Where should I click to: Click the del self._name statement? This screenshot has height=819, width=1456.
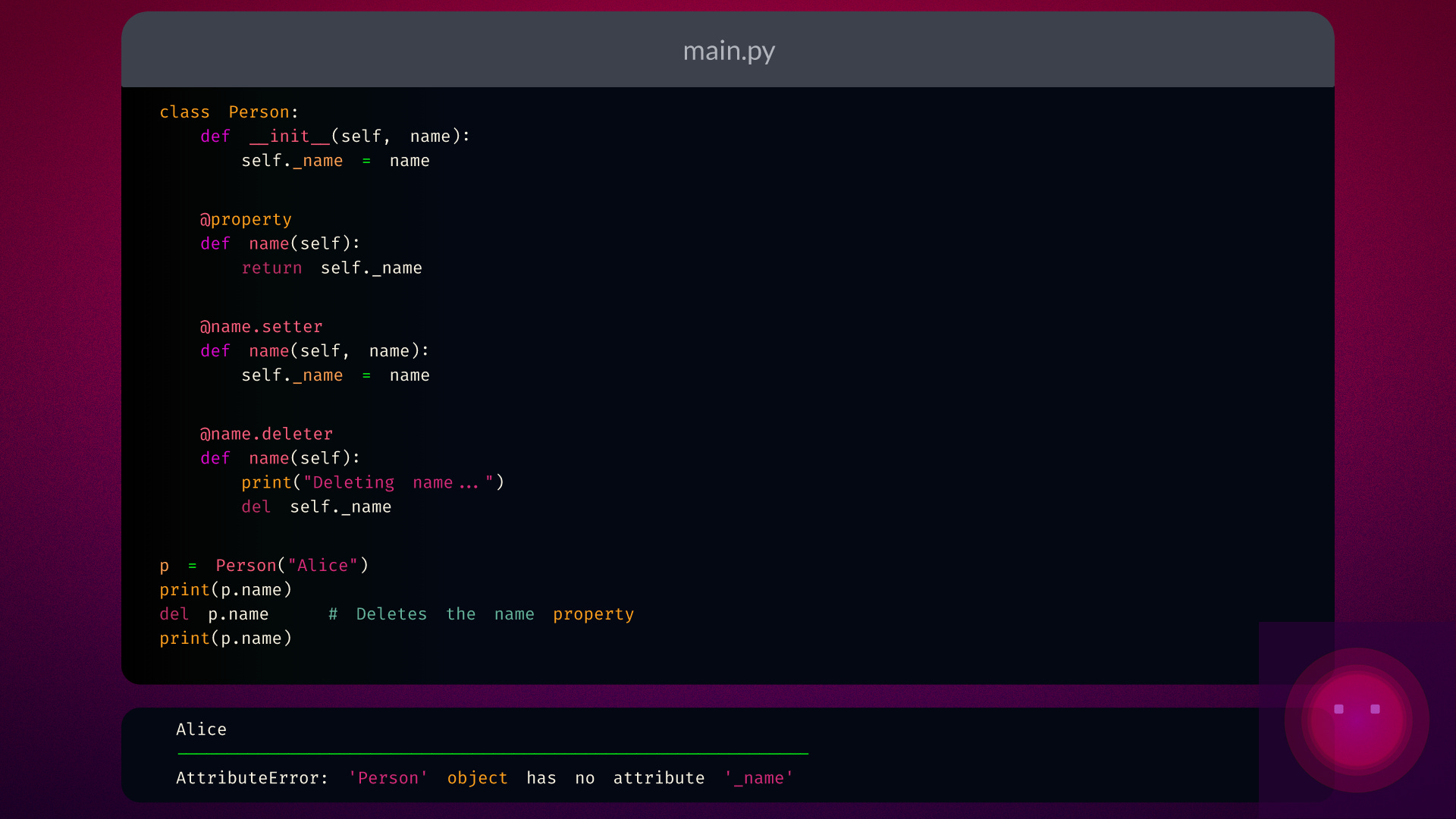[x=316, y=507]
